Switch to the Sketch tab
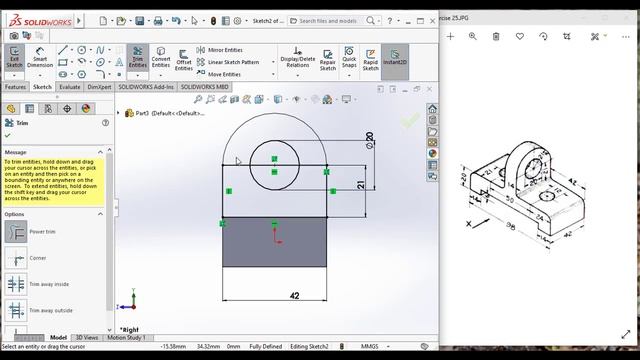The image size is (640, 360). pos(42,87)
